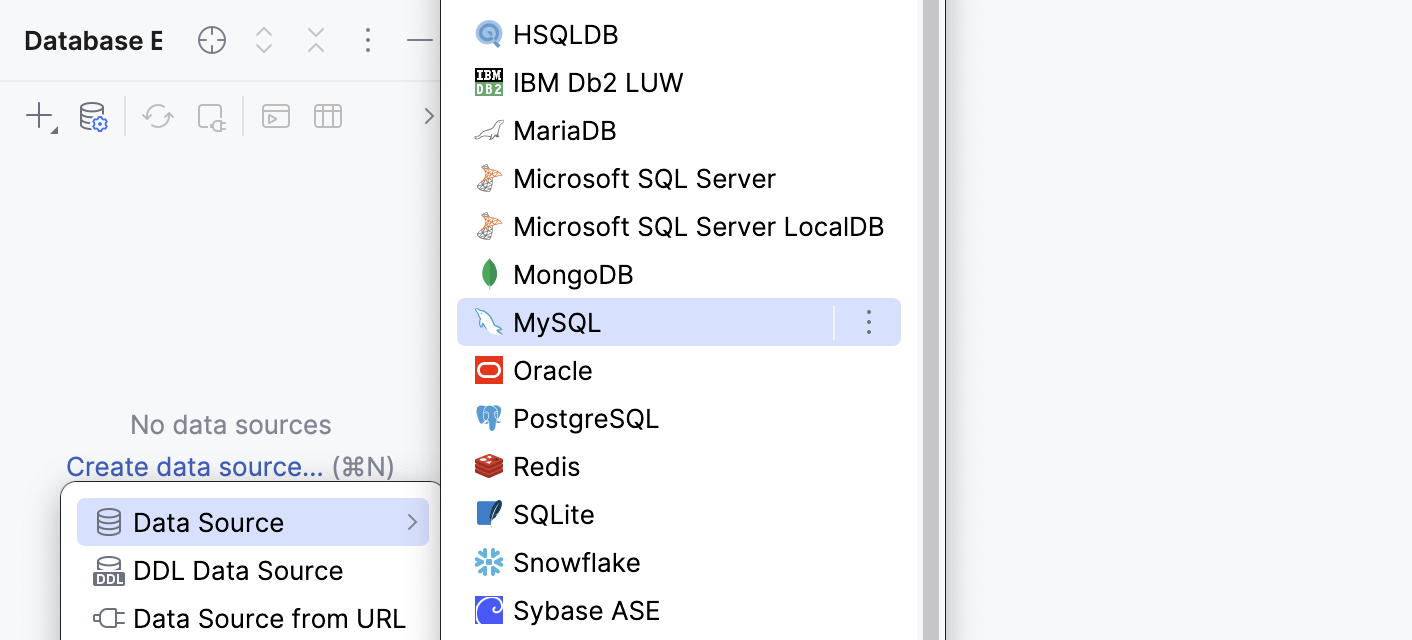The width and height of the screenshot is (1412, 640).
Task: Select MySQL from the driver list
Action: (x=557, y=322)
